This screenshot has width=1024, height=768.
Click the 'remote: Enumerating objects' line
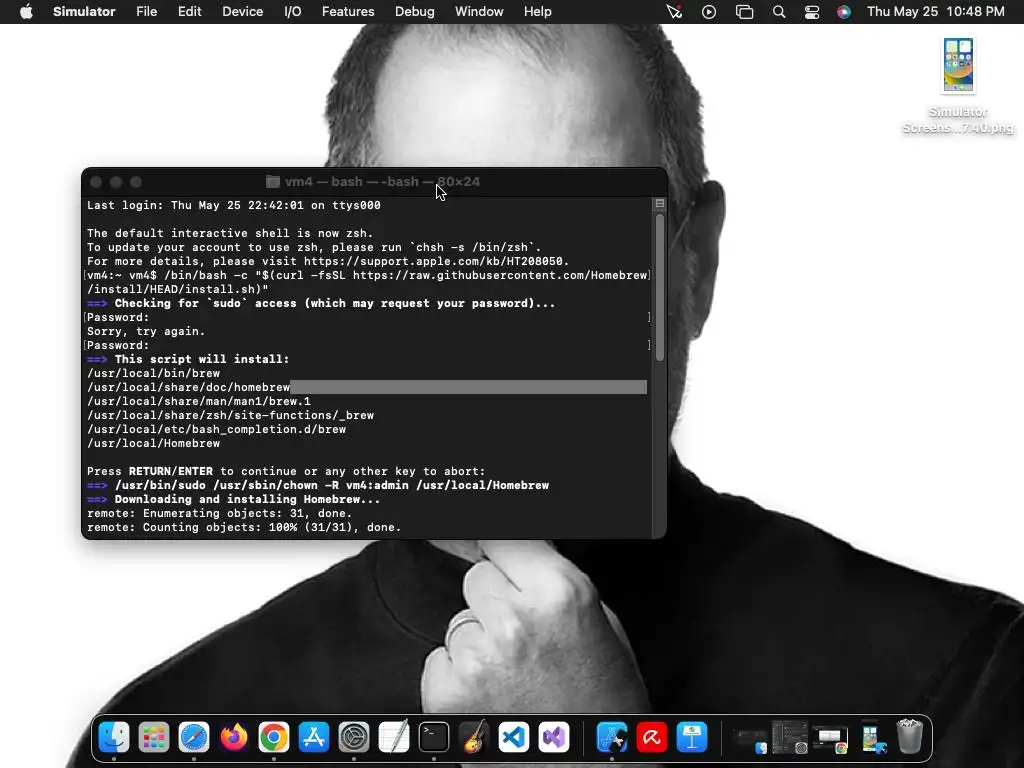click(219, 513)
